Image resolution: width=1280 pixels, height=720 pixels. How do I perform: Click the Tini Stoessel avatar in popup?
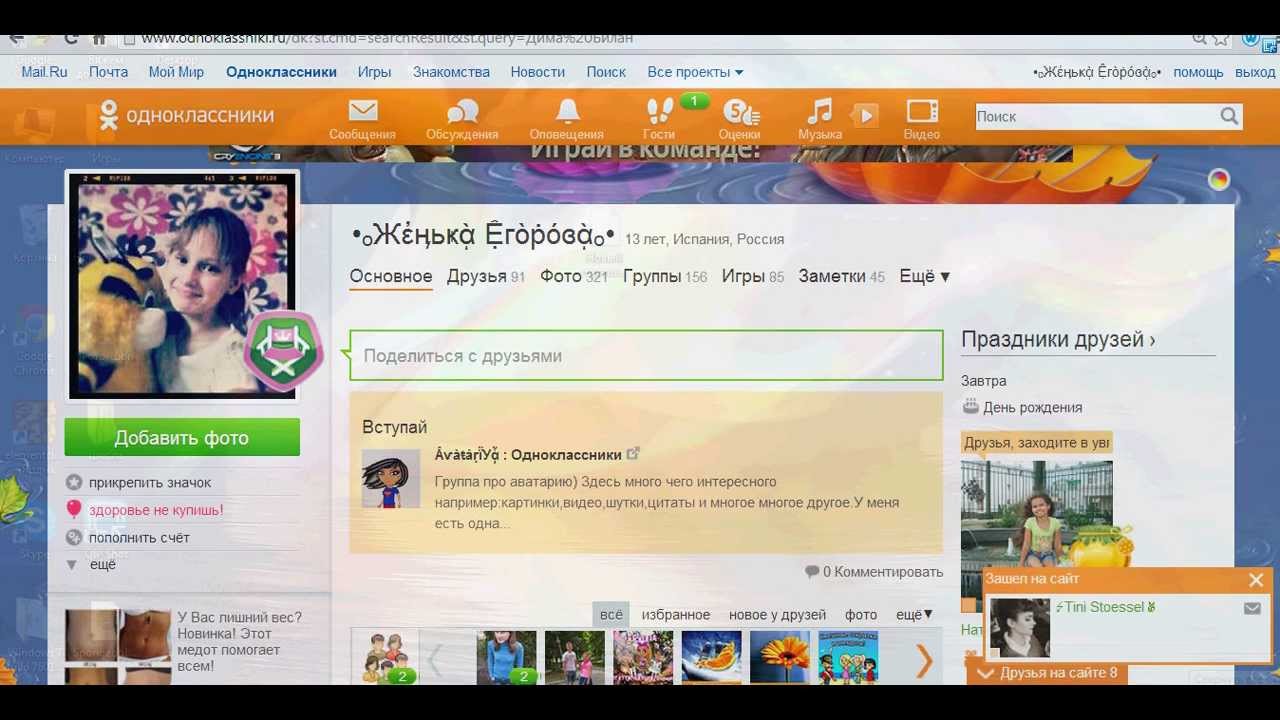point(1020,629)
